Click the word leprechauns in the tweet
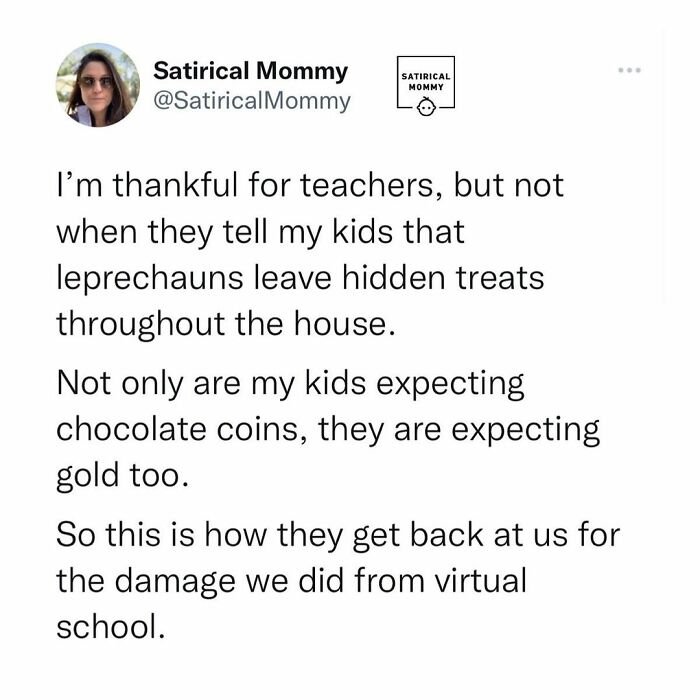Screen dimensions: 700x700 pos(150,279)
